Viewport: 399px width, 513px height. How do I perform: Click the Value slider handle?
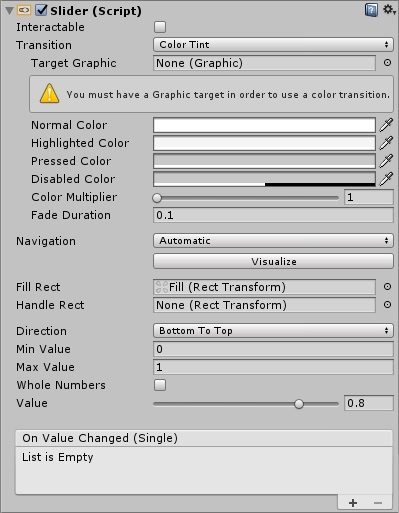[x=299, y=404]
